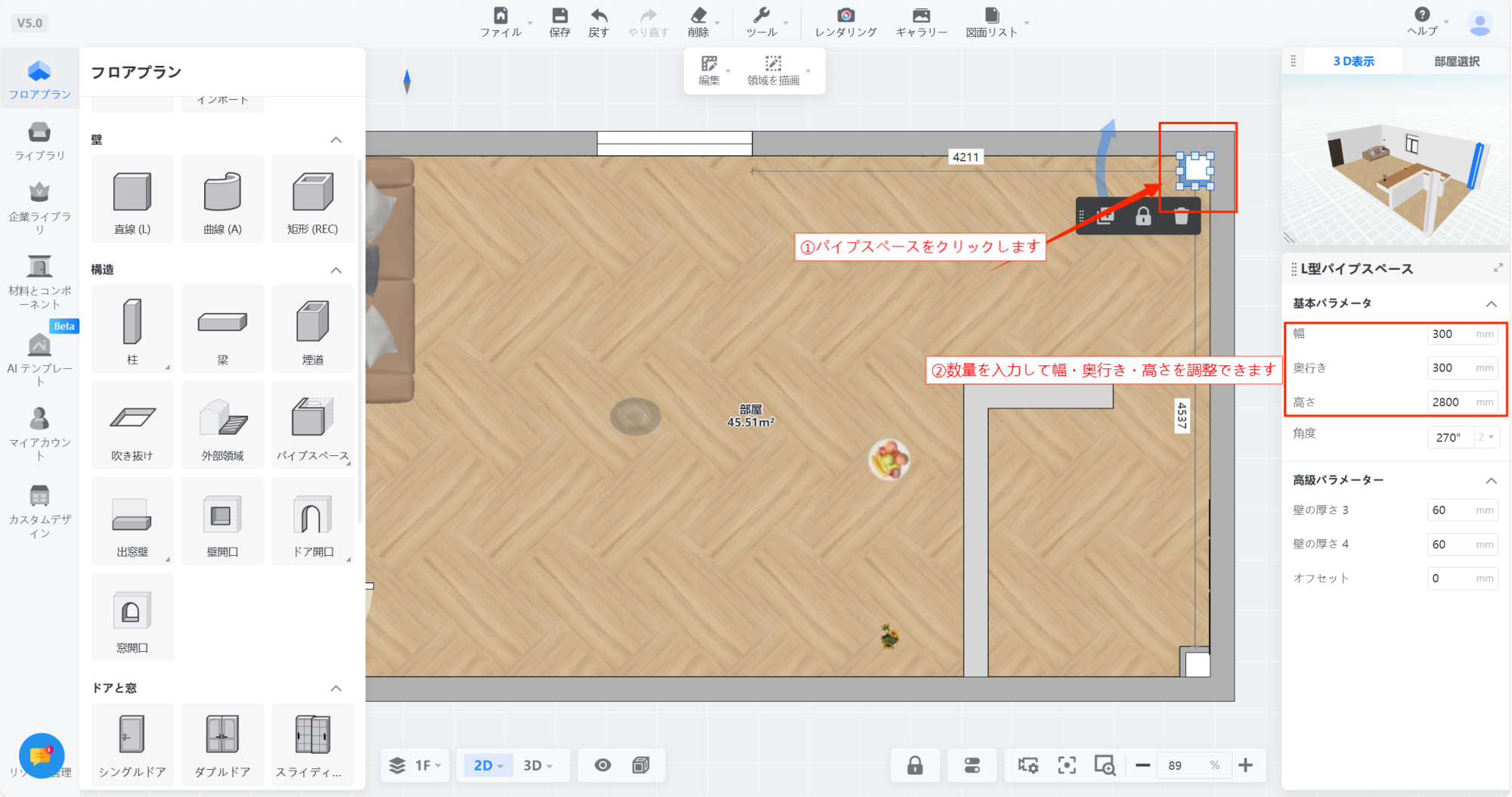Open マイアカウント in the sidebar
This screenshot has width=1512, height=797.
(39, 433)
